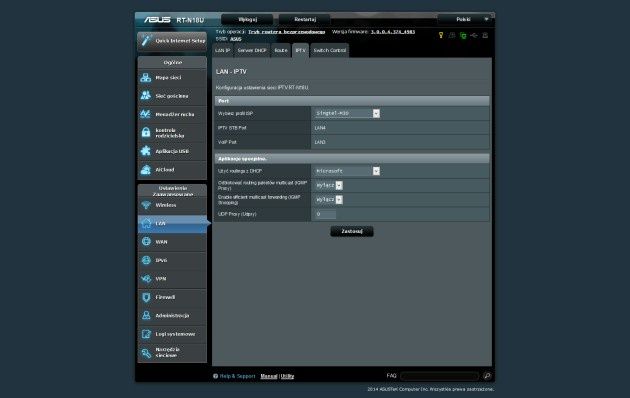Click the operation mode link
This screenshot has width=630, height=398.
pos(286,32)
